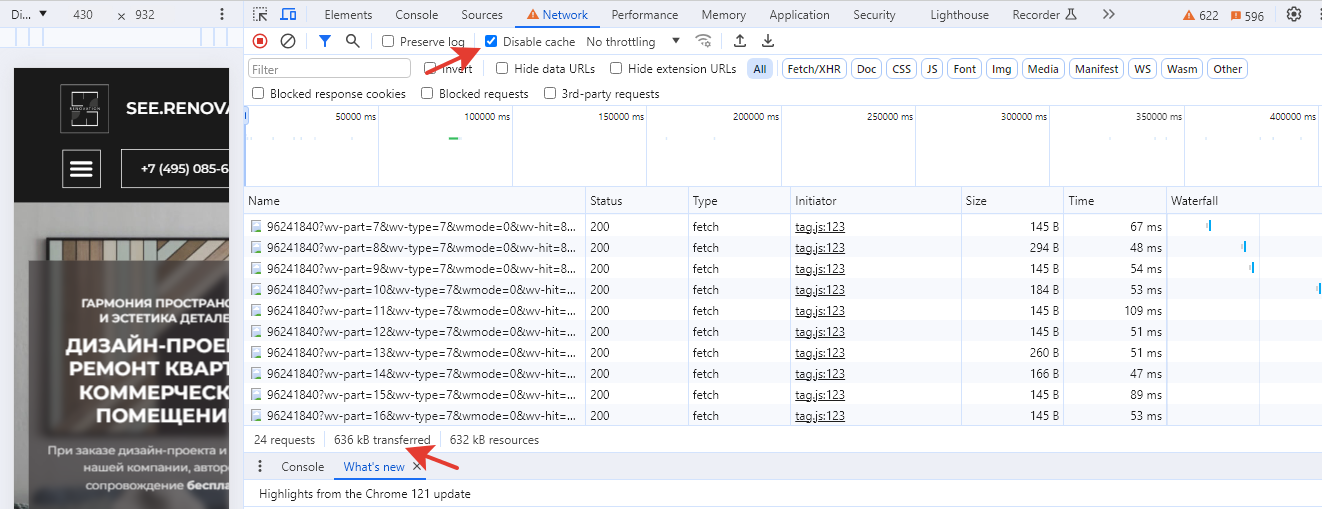Switch to the Performance tab
Image resolution: width=1322 pixels, height=509 pixels.
pos(644,15)
